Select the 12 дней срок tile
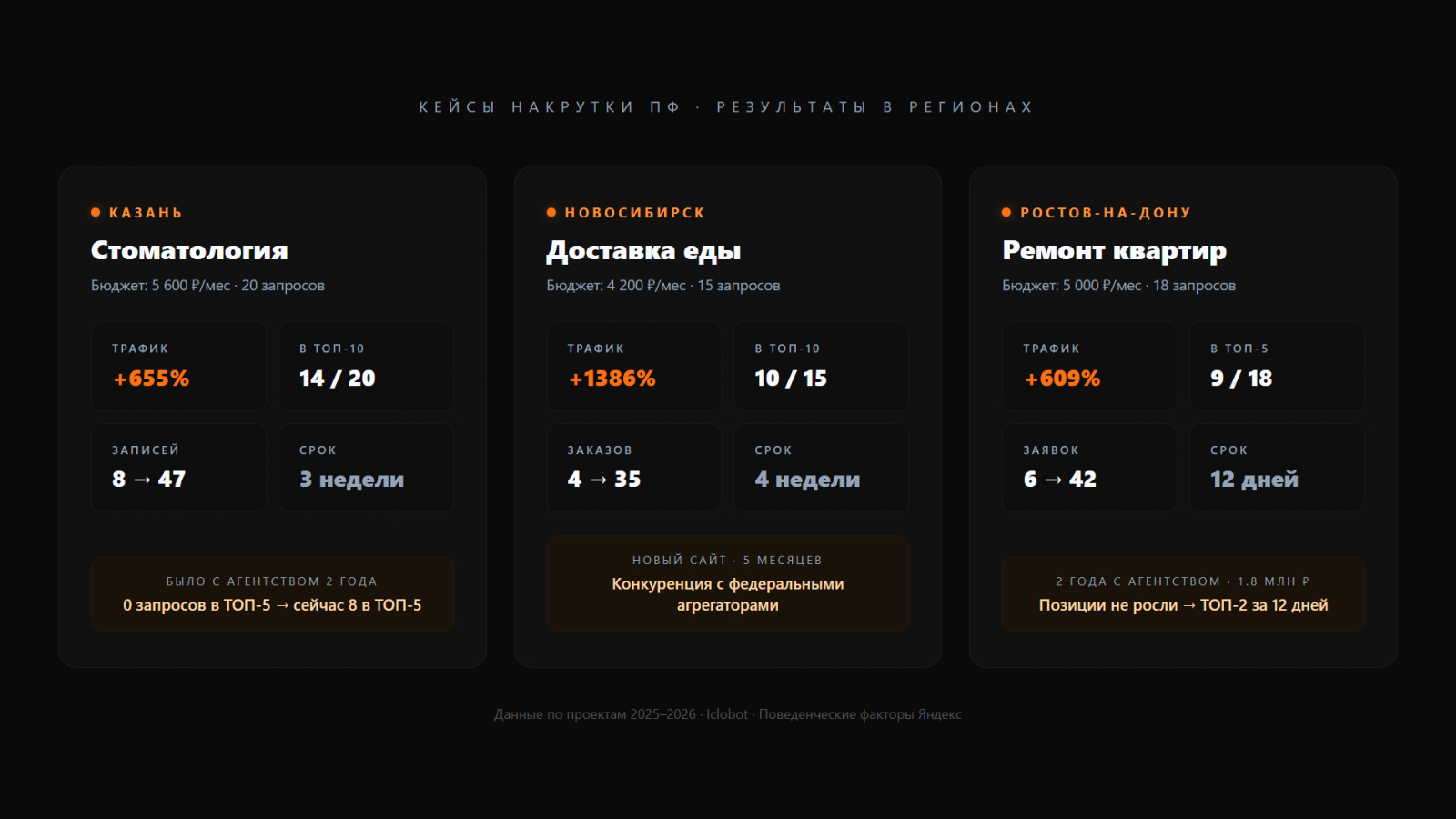1456x819 pixels. point(1277,468)
